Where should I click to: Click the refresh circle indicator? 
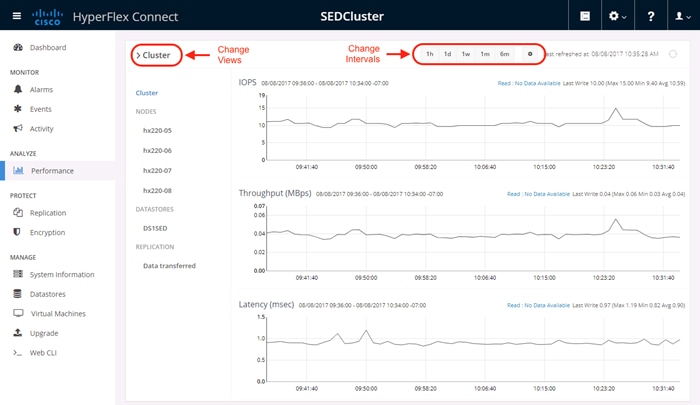coord(673,54)
